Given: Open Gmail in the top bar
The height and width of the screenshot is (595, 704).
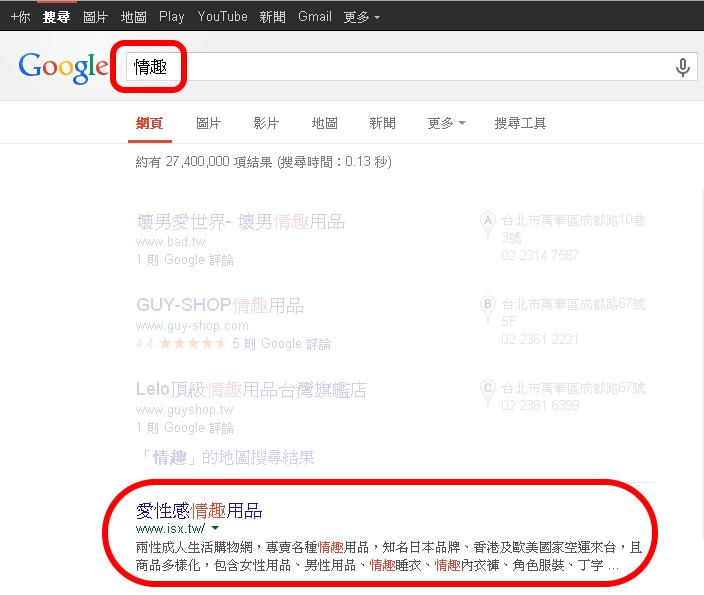Looking at the screenshot, I should click(x=315, y=17).
